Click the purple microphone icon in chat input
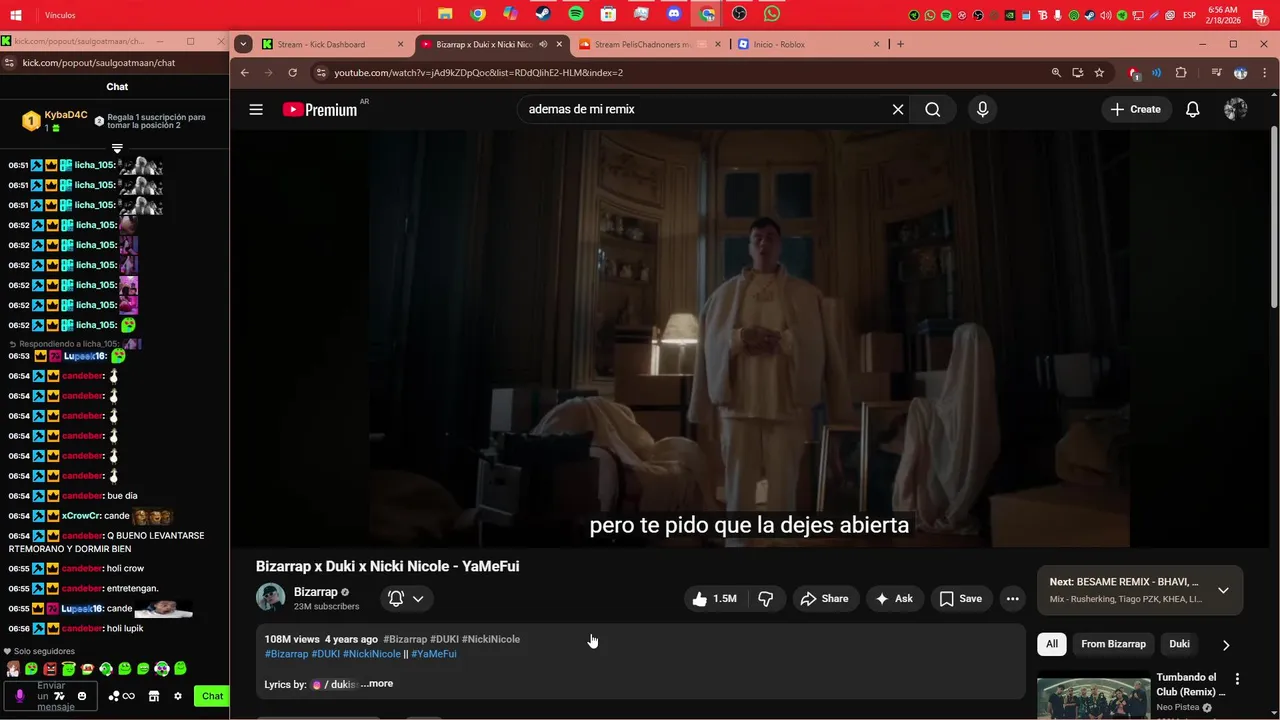The image size is (1280, 720). click(19, 696)
